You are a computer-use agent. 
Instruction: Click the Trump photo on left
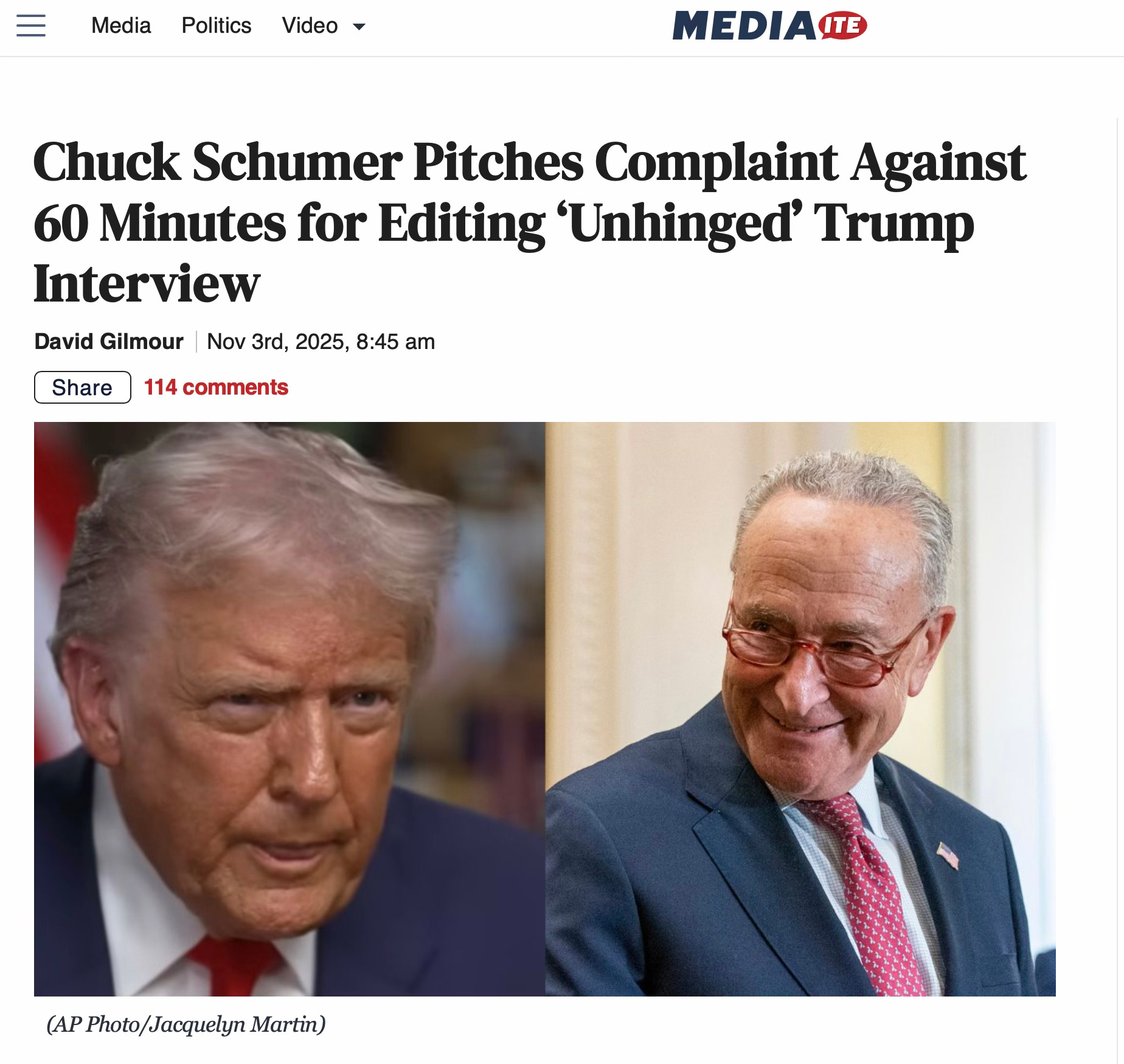[290, 709]
